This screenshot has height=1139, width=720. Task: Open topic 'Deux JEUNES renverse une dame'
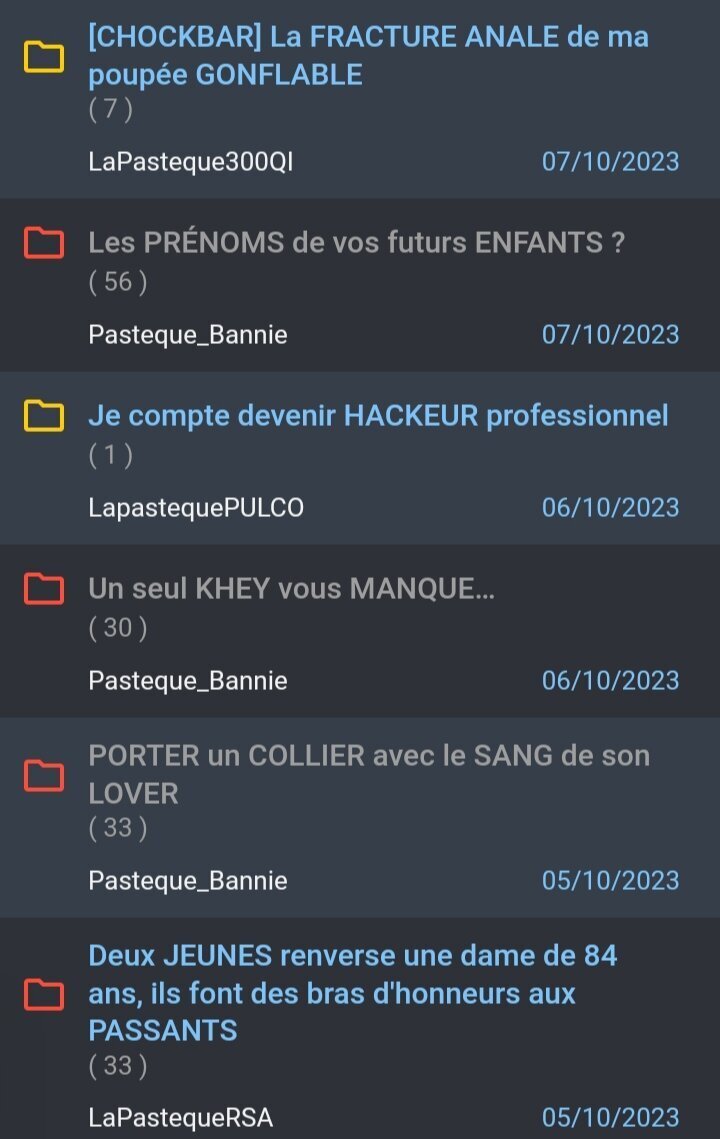pos(352,993)
